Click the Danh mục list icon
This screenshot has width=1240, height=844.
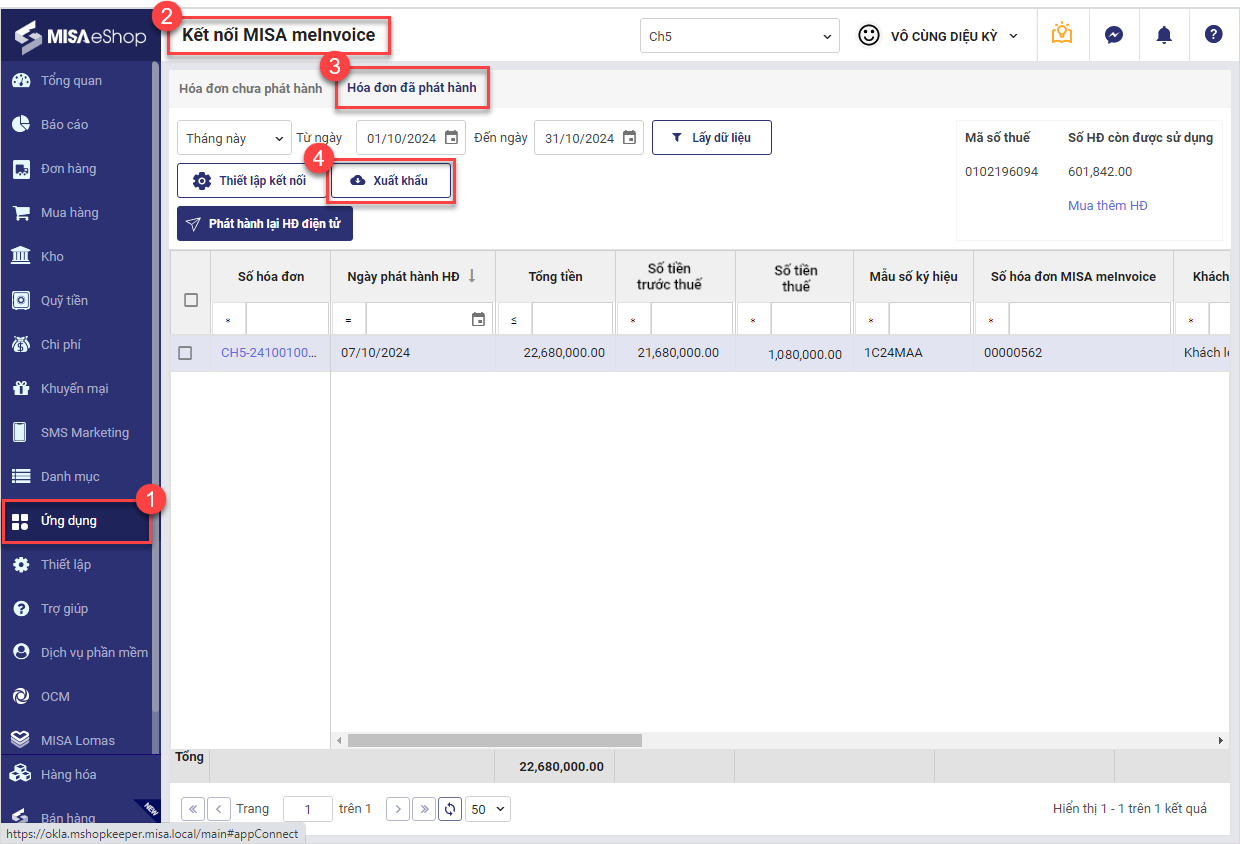[20, 477]
